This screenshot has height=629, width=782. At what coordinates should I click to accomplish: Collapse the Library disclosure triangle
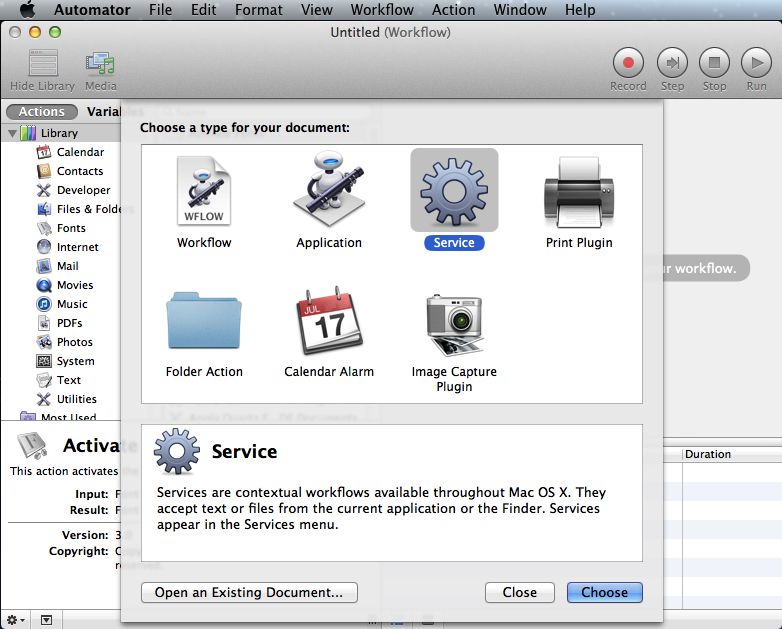[x=12, y=133]
